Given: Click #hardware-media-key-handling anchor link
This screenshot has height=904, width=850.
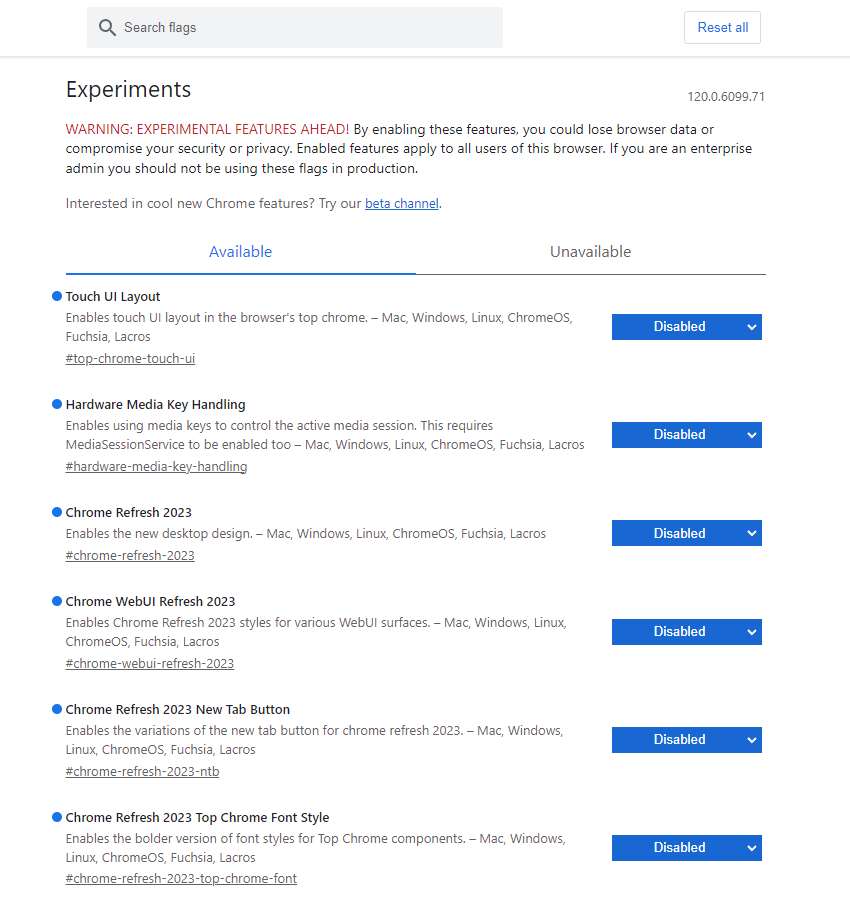Looking at the screenshot, I should [x=156, y=466].
